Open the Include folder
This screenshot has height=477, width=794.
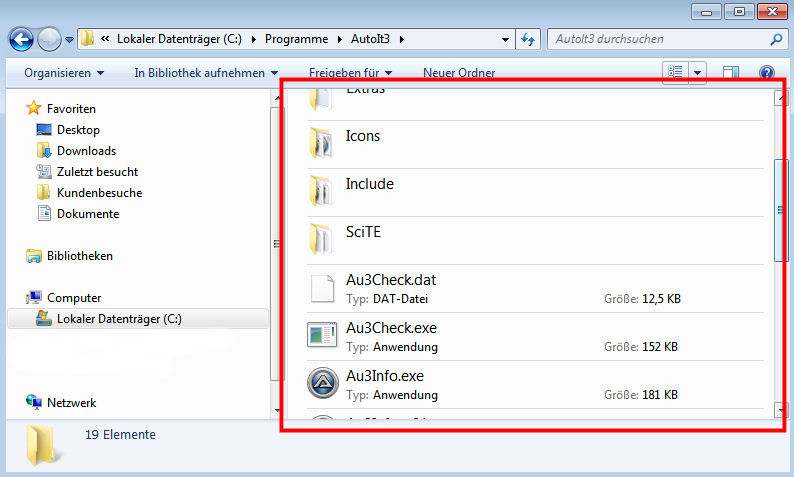(x=323, y=191)
